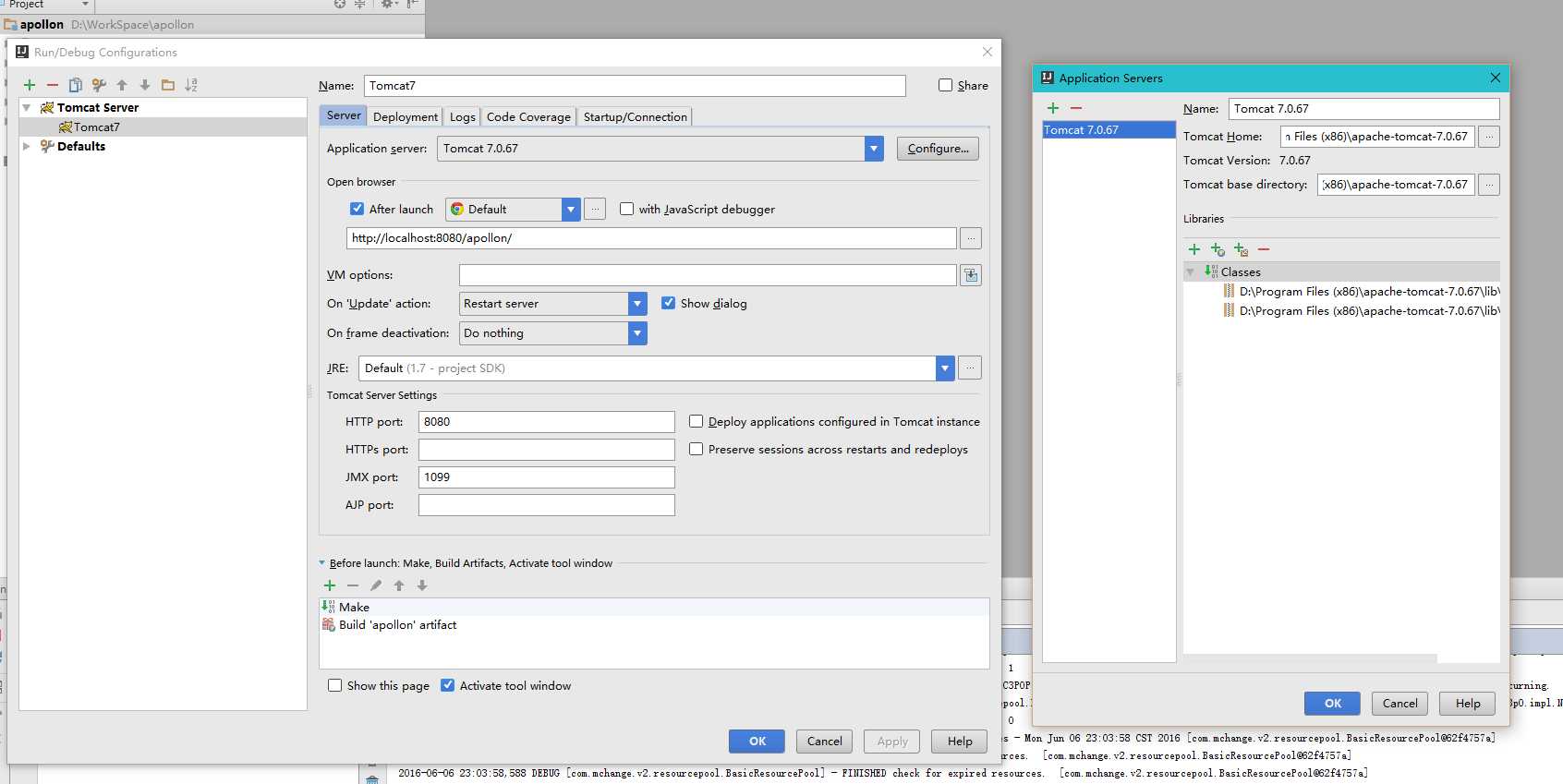Click OK in the Application Servers dialog
This screenshot has height=784, width=1563.
pos(1332,704)
